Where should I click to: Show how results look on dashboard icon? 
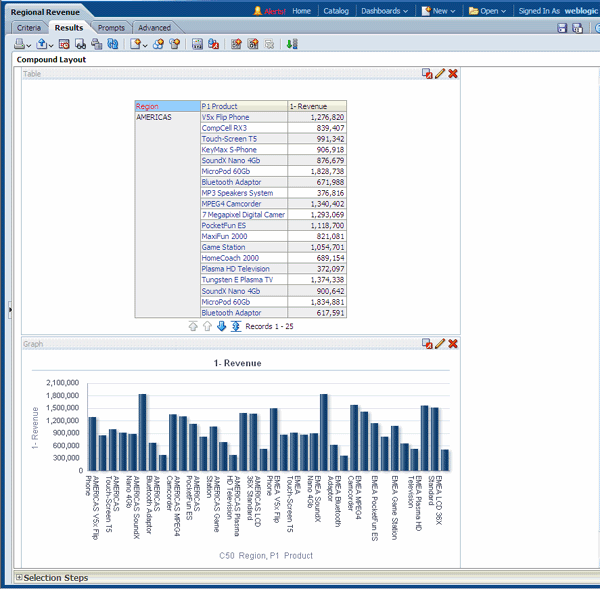[x=80, y=44]
